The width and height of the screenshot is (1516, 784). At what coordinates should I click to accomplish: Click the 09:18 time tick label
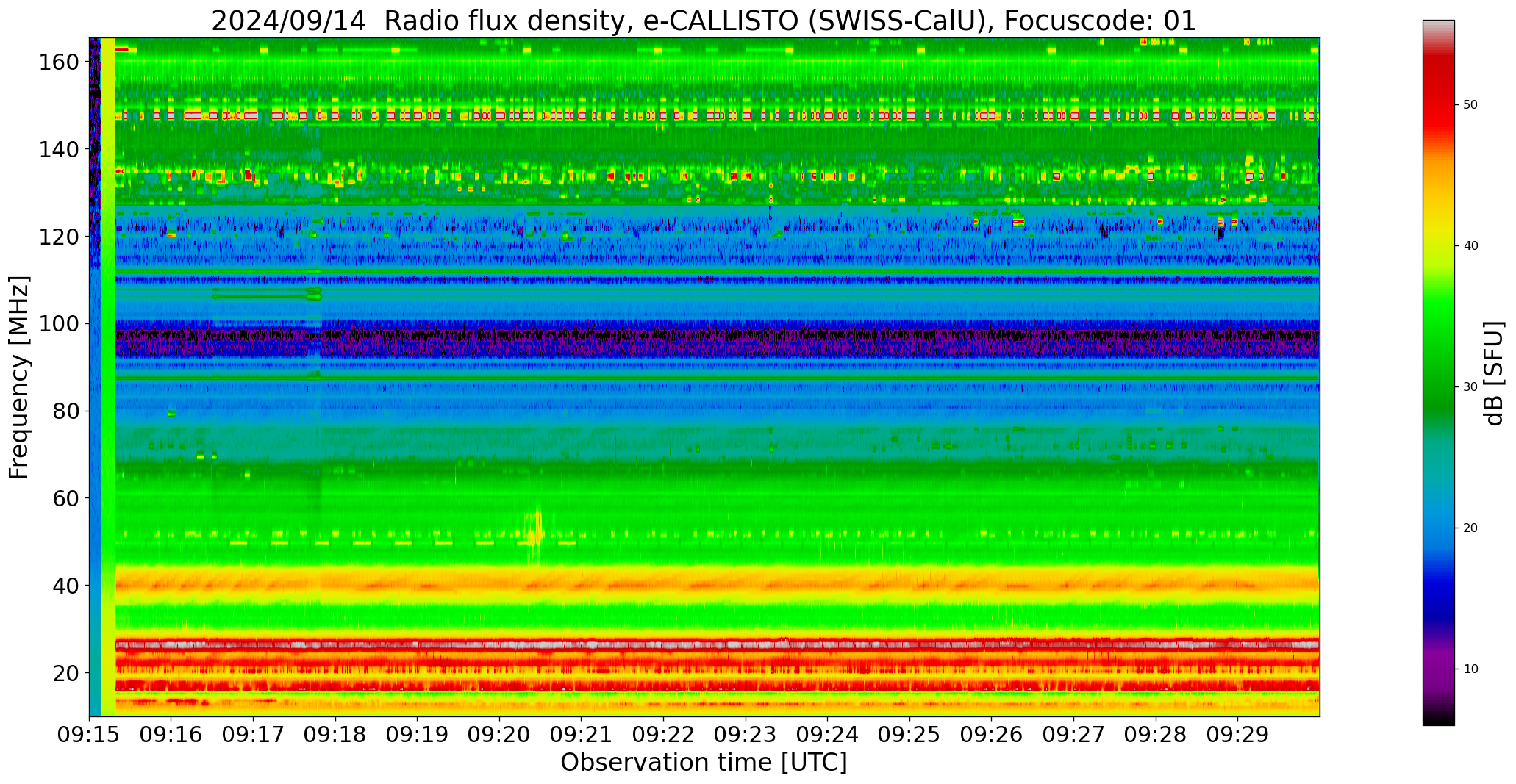tap(335, 735)
